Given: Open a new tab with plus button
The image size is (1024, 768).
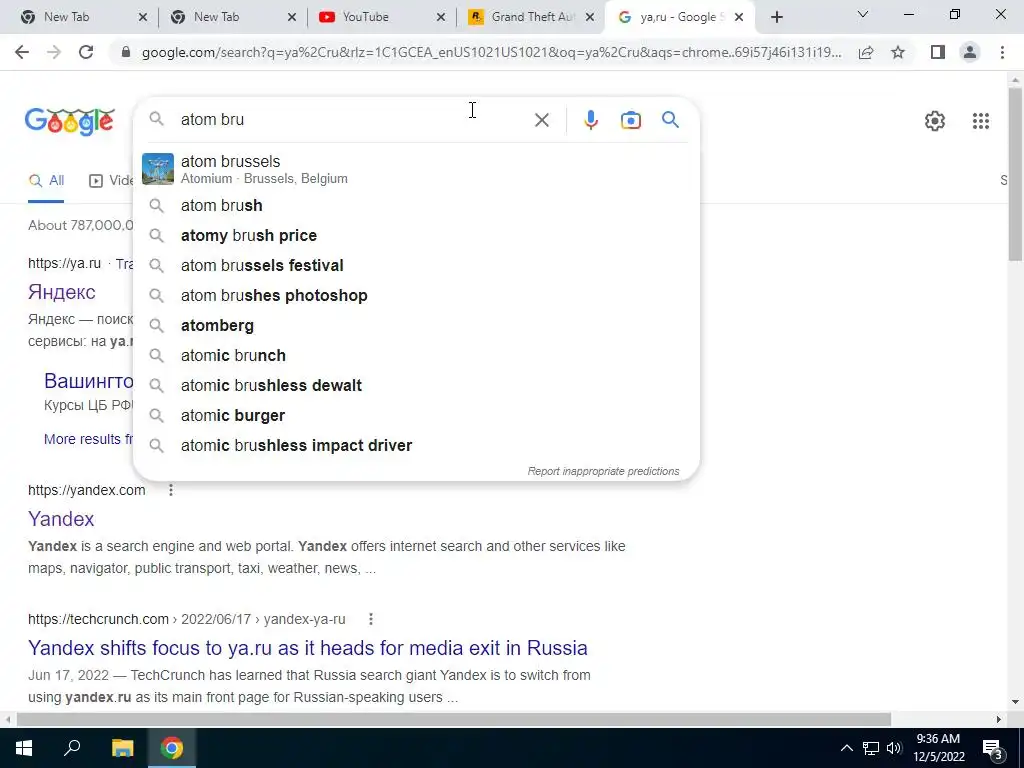Looking at the screenshot, I should [x=776, y=18].
